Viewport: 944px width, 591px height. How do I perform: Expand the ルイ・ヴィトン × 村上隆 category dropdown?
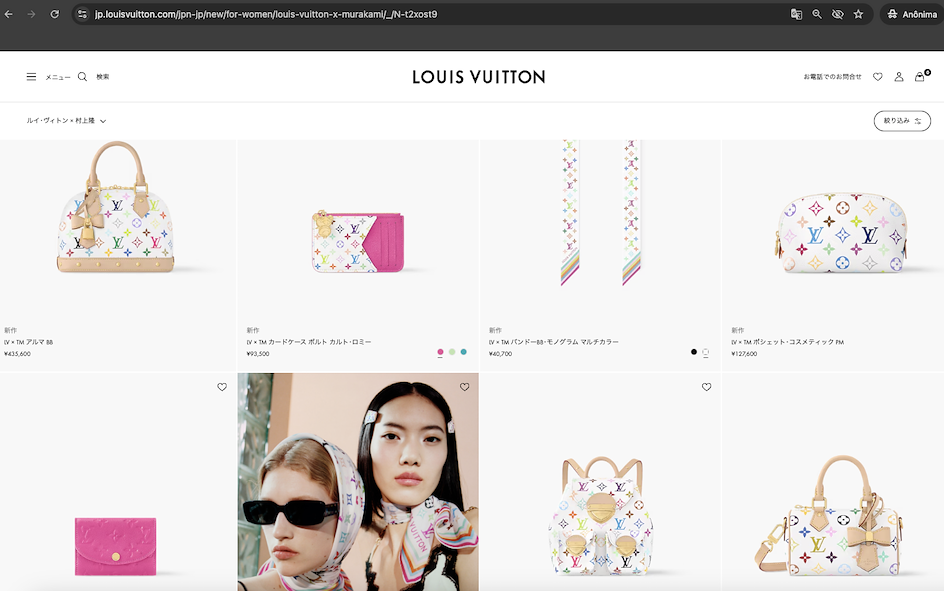(x=66, y=121)
